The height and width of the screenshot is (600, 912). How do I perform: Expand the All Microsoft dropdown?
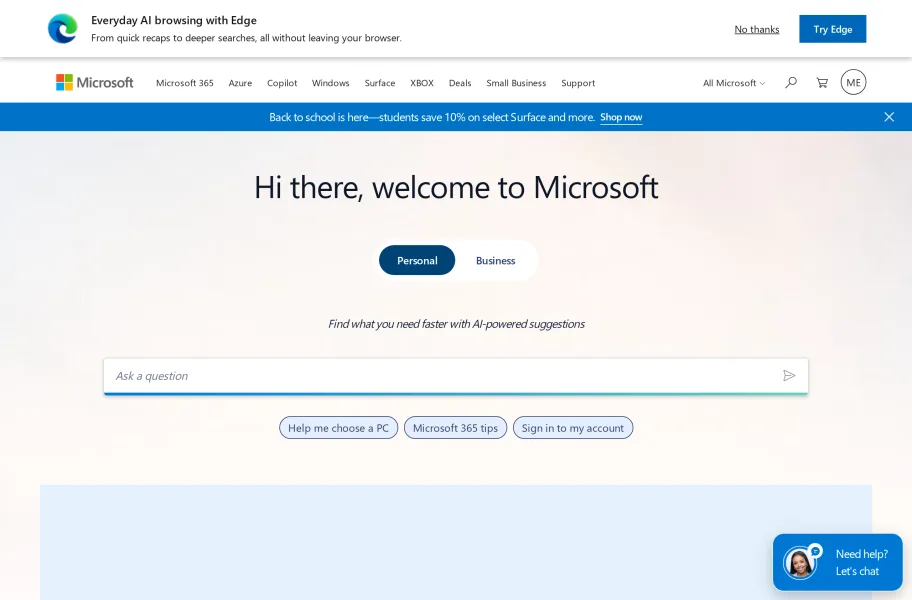click(x=734, y=83)
